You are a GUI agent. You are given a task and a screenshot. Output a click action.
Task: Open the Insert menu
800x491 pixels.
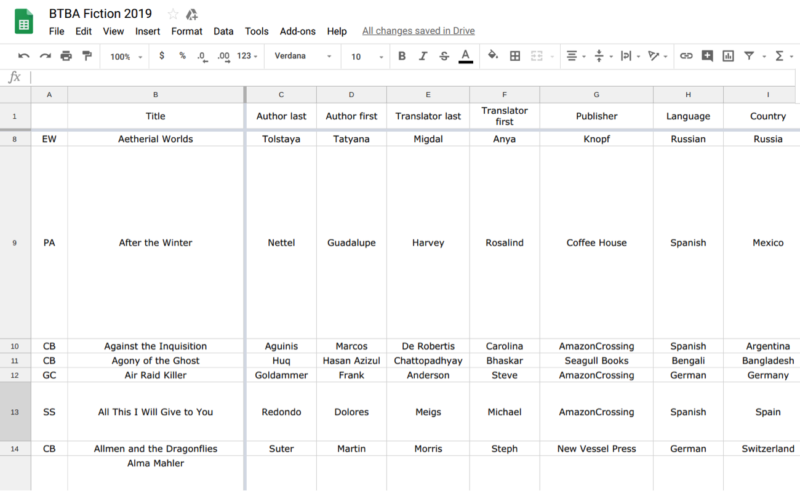pos(147,31)
